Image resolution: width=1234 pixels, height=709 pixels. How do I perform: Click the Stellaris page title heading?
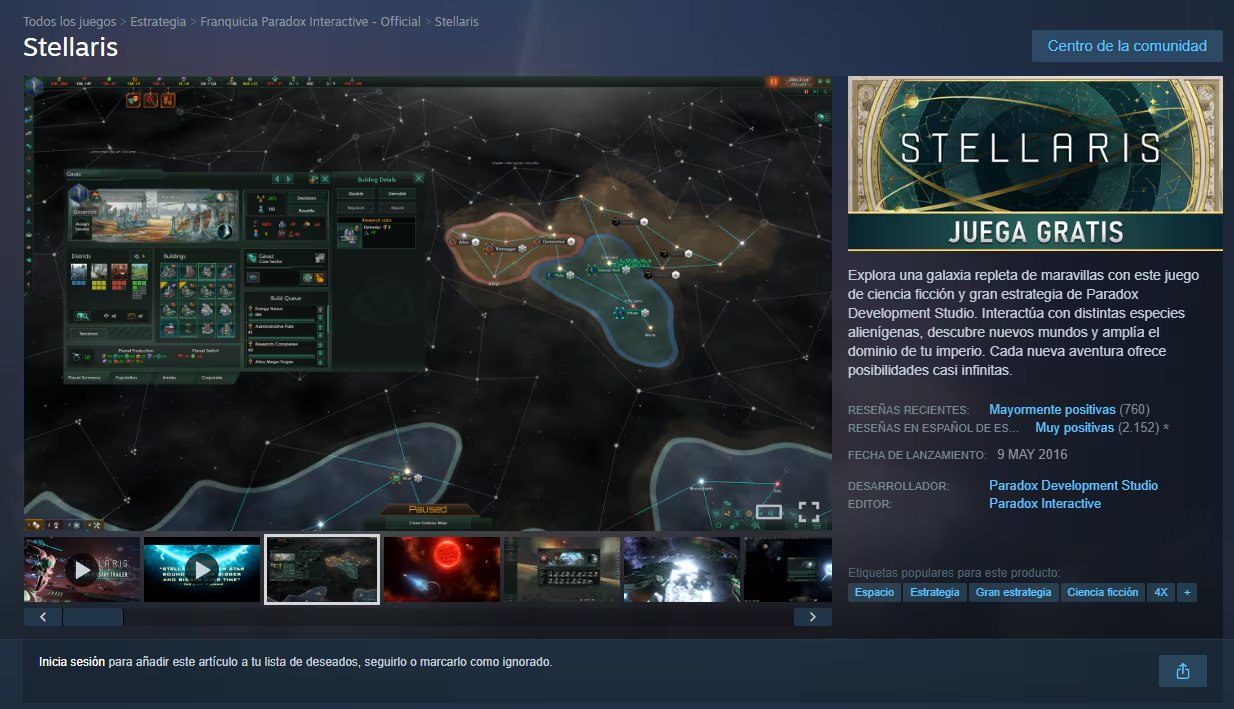pos(71,47)
